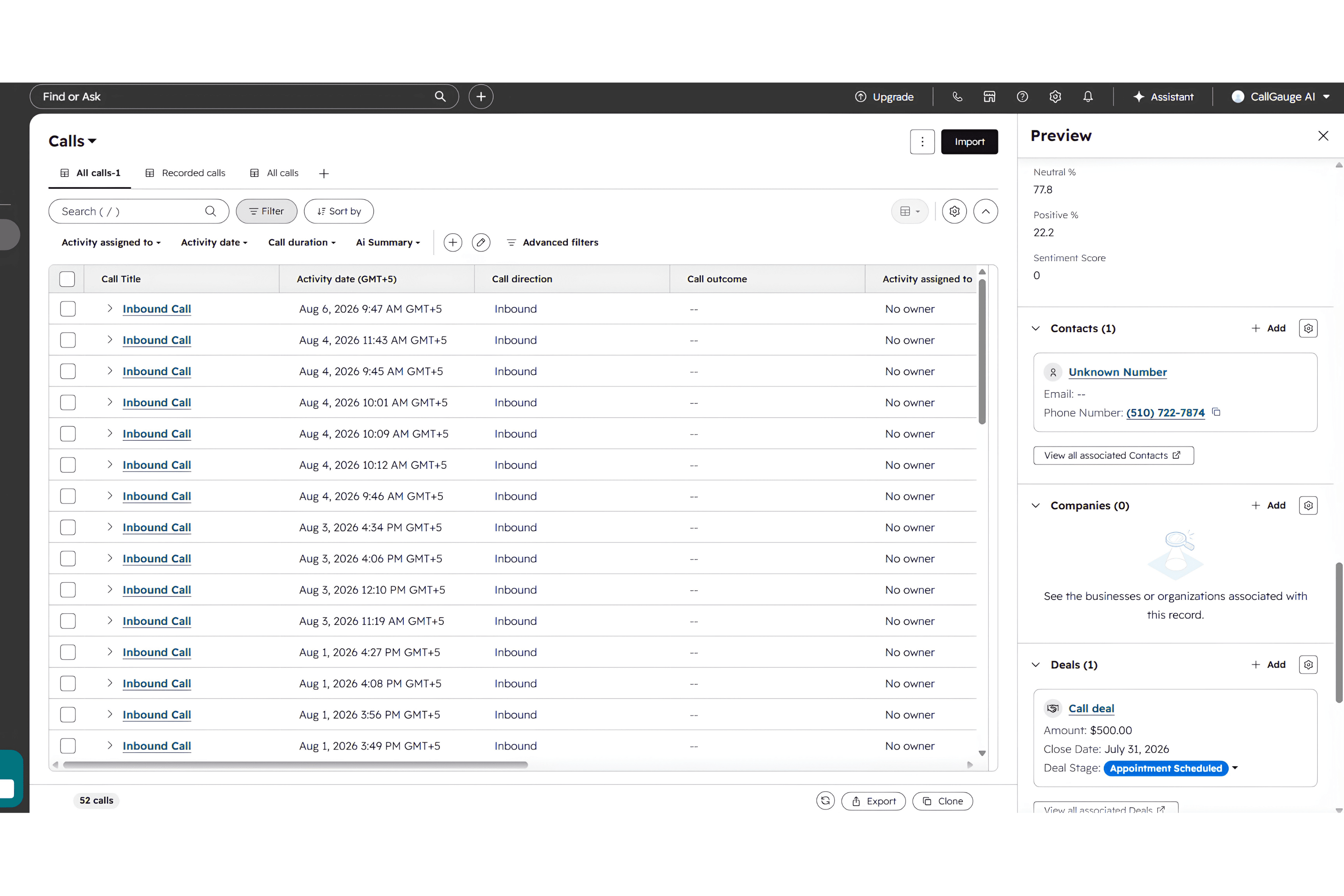Open the settings gear in top bar
1344x896 pixels.
(1055, 97)
